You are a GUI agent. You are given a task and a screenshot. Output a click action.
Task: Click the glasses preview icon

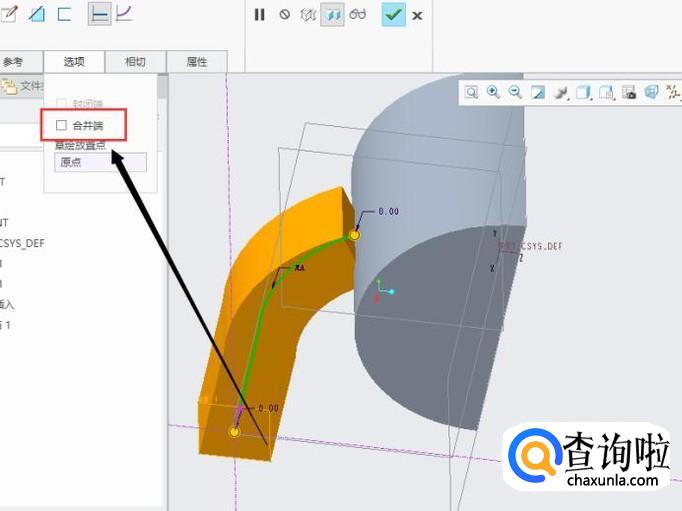pos(358,15)
